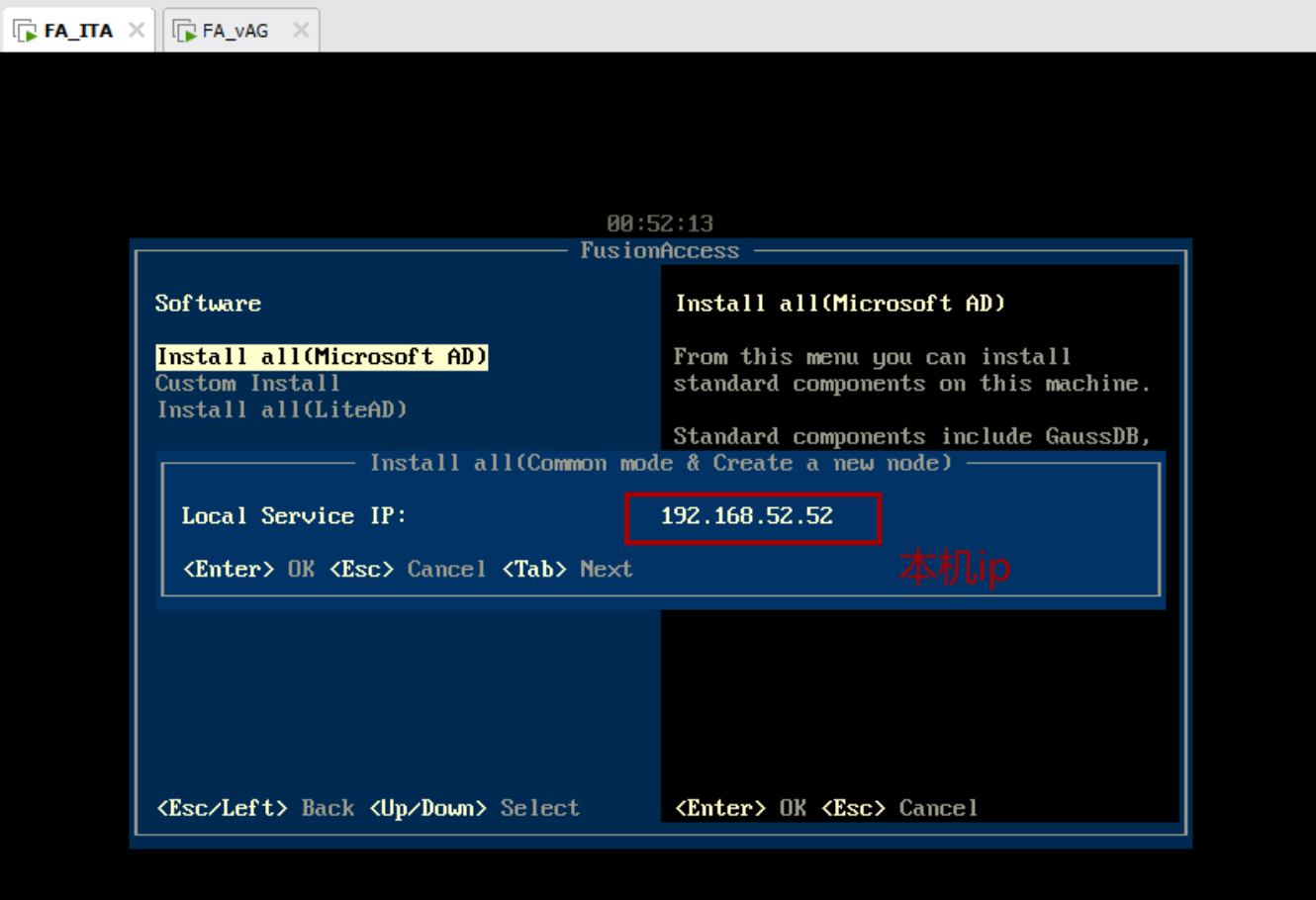Click <Esc> Cancel in the right pane footer
This screenshot has height=900, width=1316.
point(899,808)
